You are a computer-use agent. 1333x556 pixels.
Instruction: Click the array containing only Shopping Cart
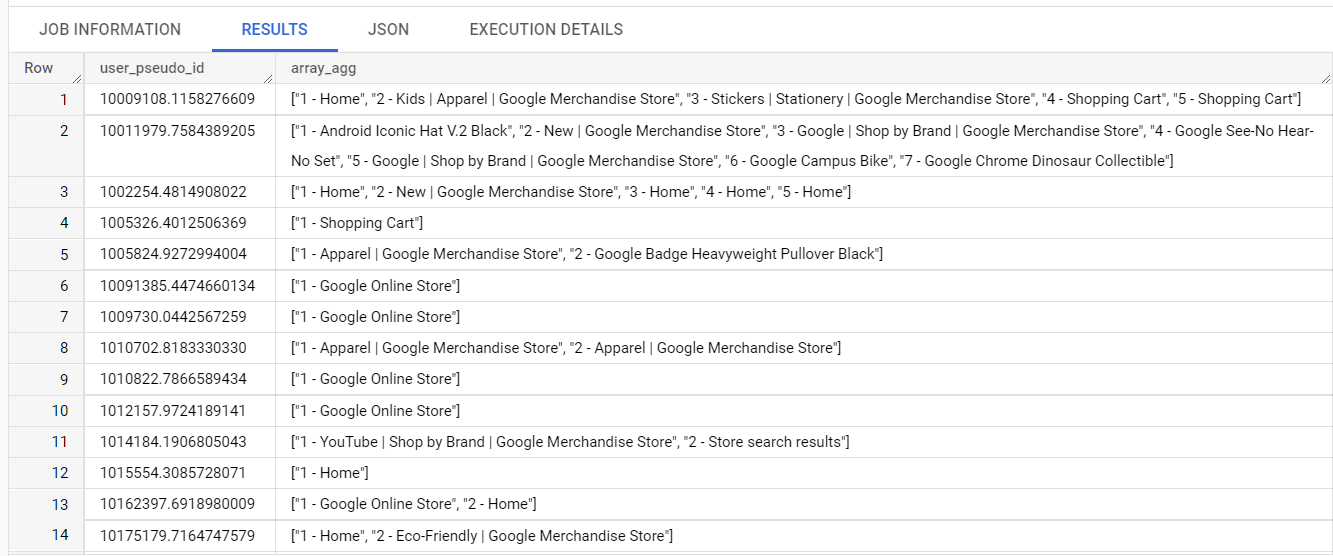point(357,223)
